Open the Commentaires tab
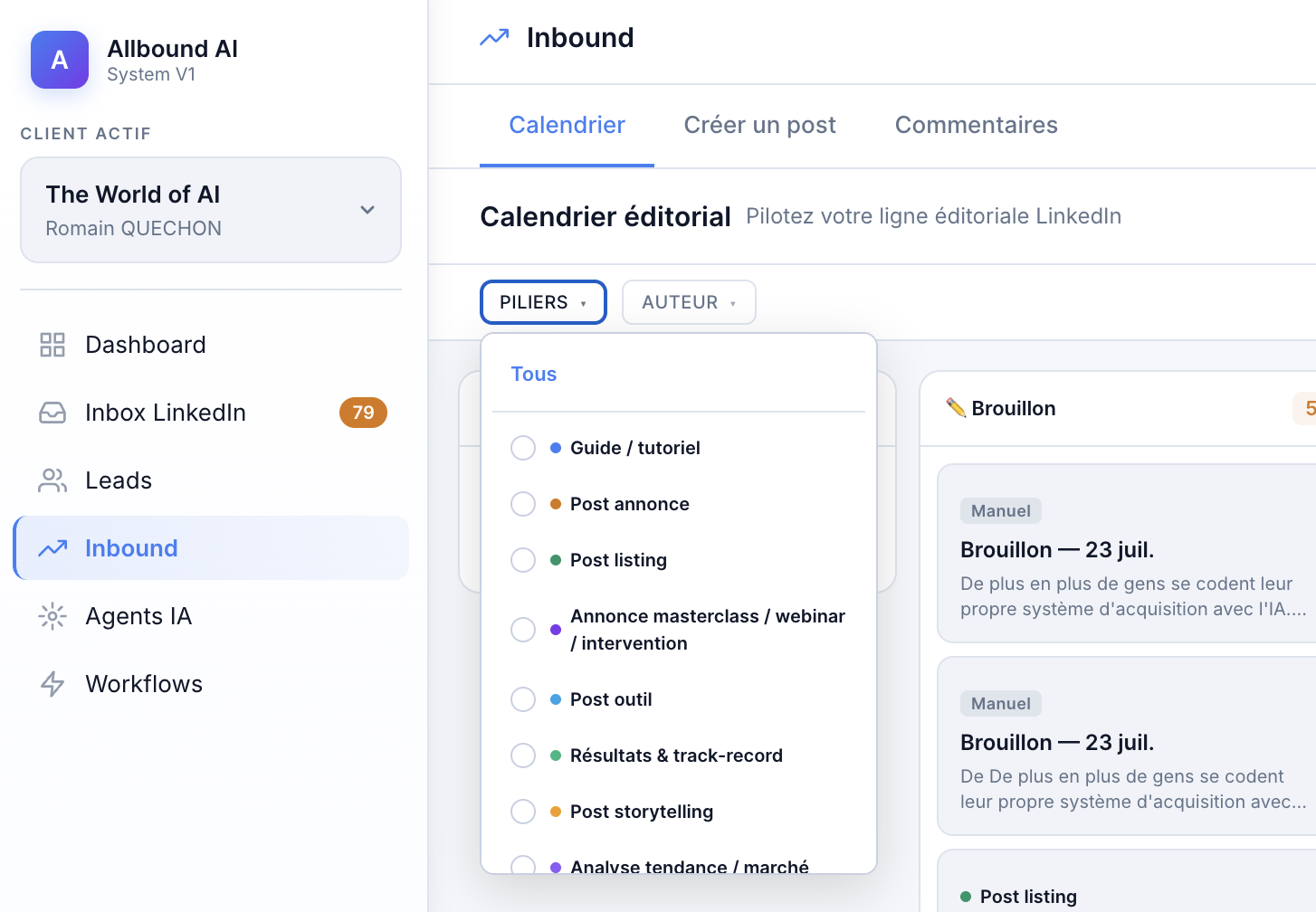This screenshot has height=912, width=1316. point(977,125)
